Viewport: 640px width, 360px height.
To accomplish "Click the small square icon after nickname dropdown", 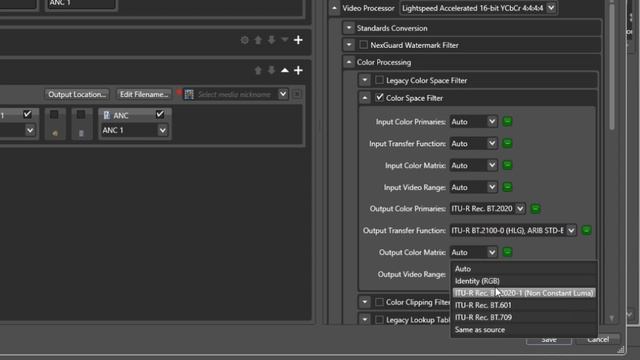I will [297, 94].
